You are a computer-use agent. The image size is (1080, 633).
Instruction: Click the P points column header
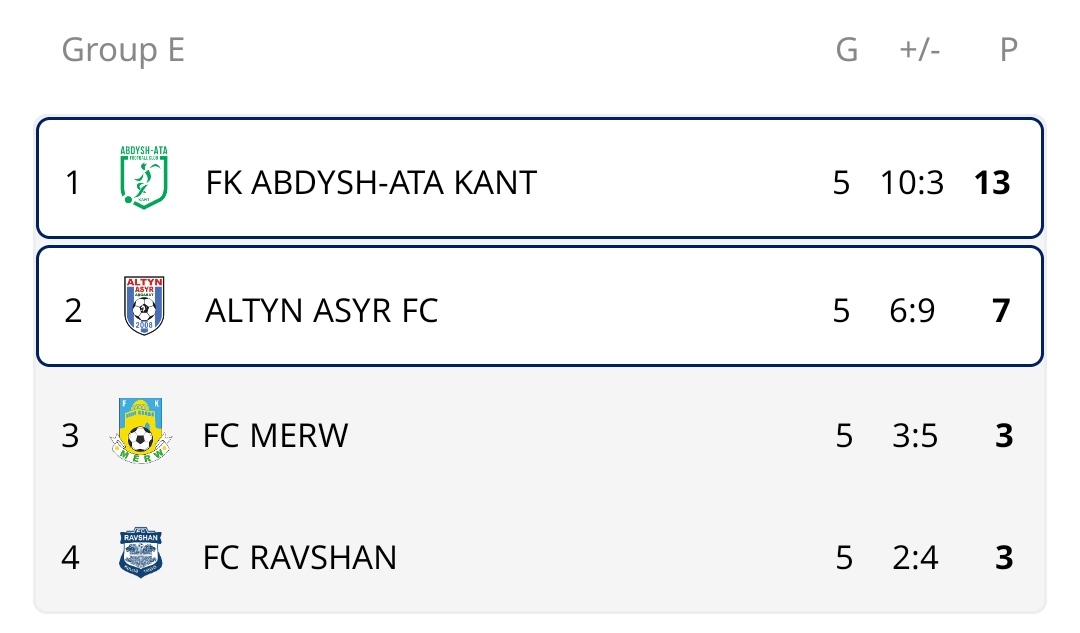(1008, 50)
